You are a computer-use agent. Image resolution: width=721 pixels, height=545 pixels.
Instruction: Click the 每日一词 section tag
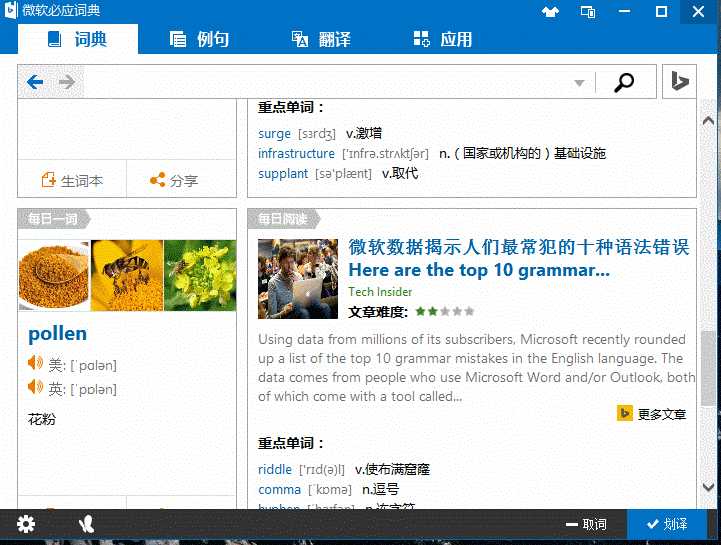[53, 218]
